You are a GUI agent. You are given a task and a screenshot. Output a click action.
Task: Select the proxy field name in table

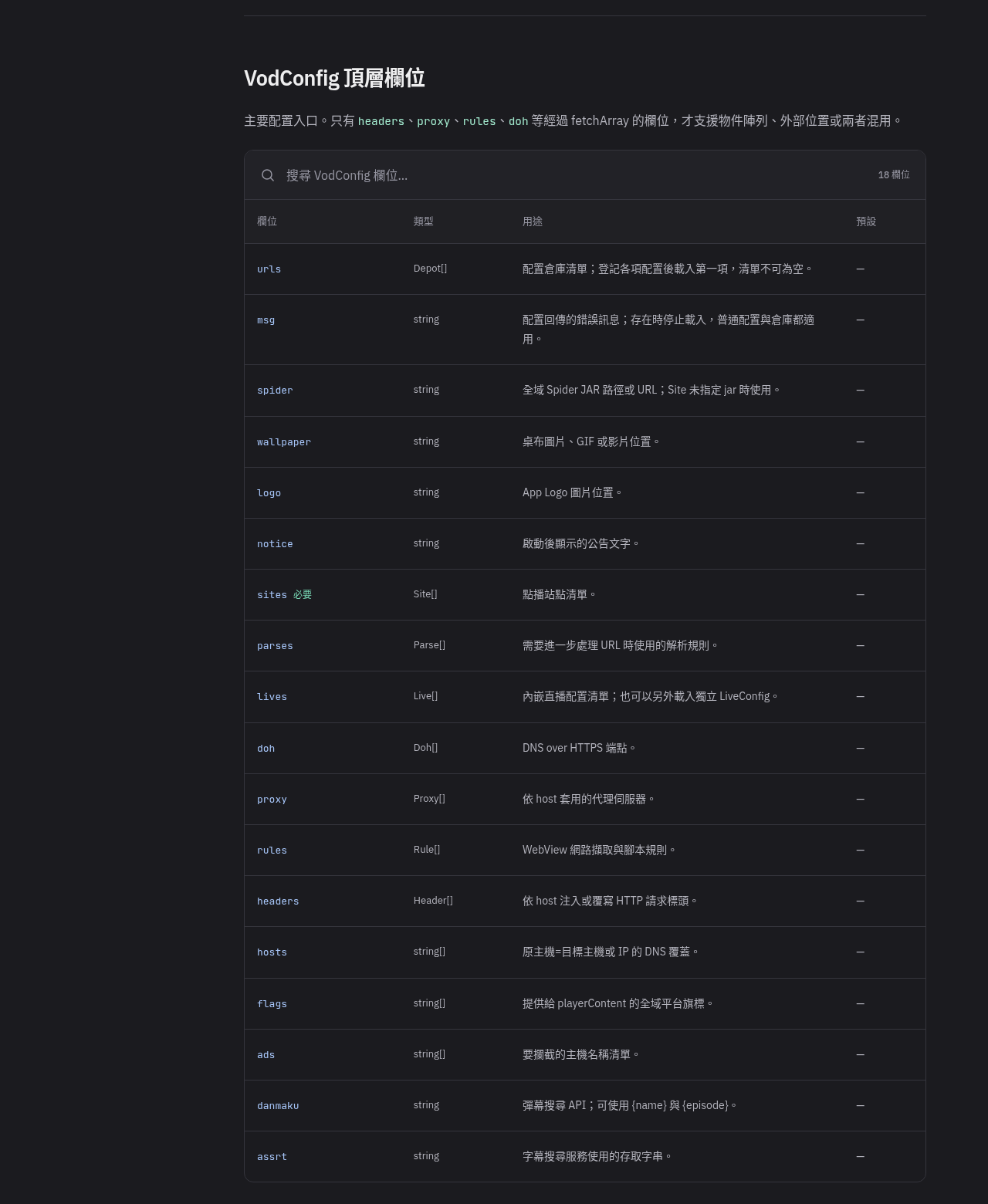click(x=272, y=800)
